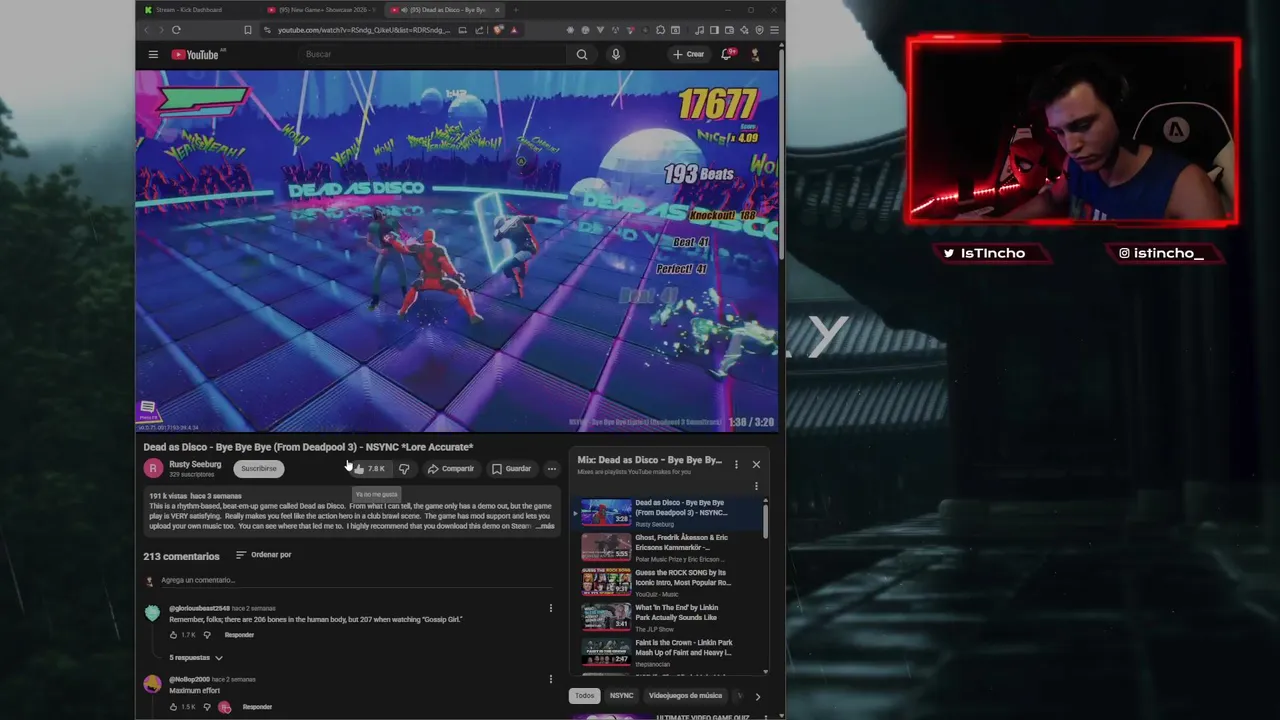Select the Videojuegos de música chip
Image resolution: width=1280 pixels, height=720 pixels.
pyautogui.click(x=685, y=696)
